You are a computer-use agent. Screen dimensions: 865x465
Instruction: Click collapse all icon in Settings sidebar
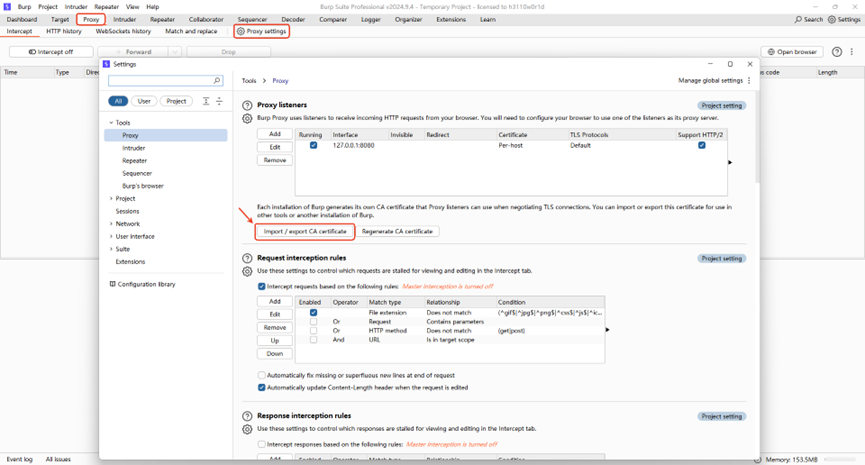[219, 101]
